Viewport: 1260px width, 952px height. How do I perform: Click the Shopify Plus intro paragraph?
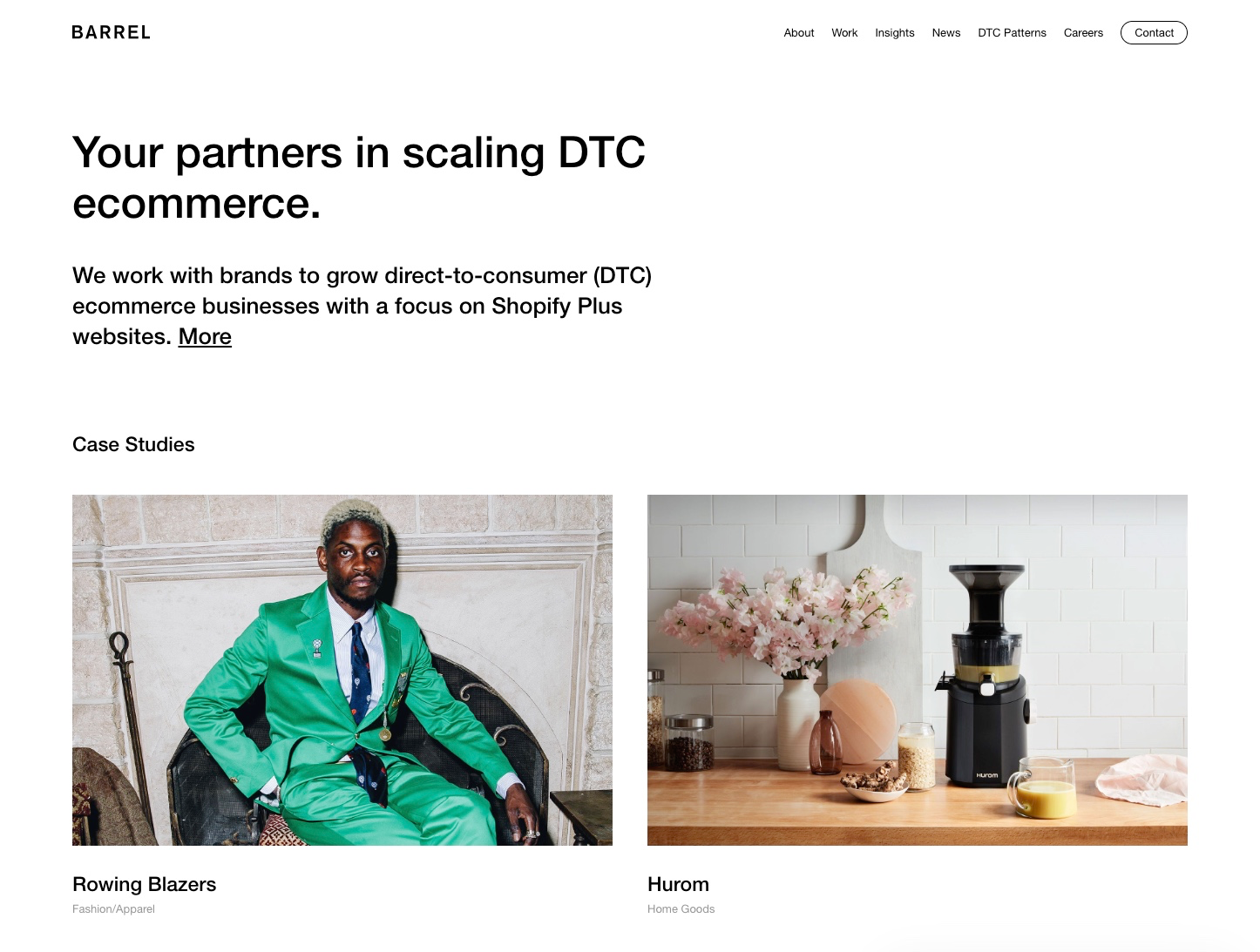362,306
